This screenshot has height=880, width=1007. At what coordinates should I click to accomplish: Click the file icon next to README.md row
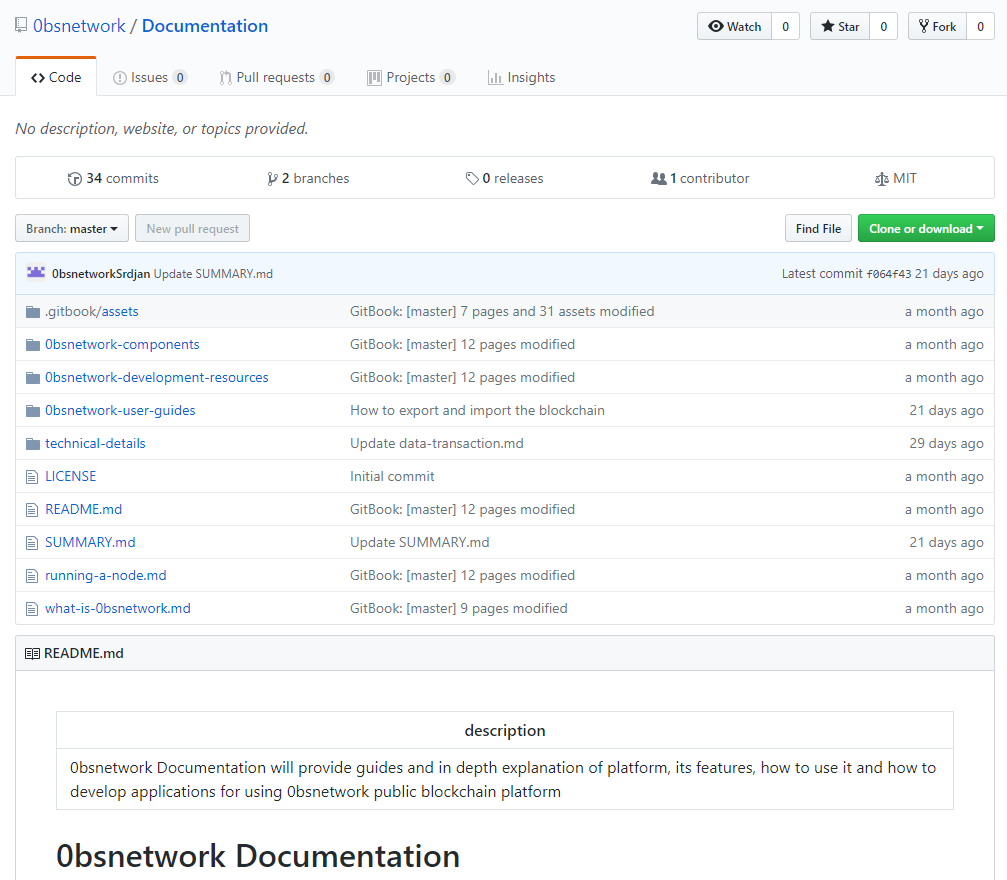tap(32, 510)
